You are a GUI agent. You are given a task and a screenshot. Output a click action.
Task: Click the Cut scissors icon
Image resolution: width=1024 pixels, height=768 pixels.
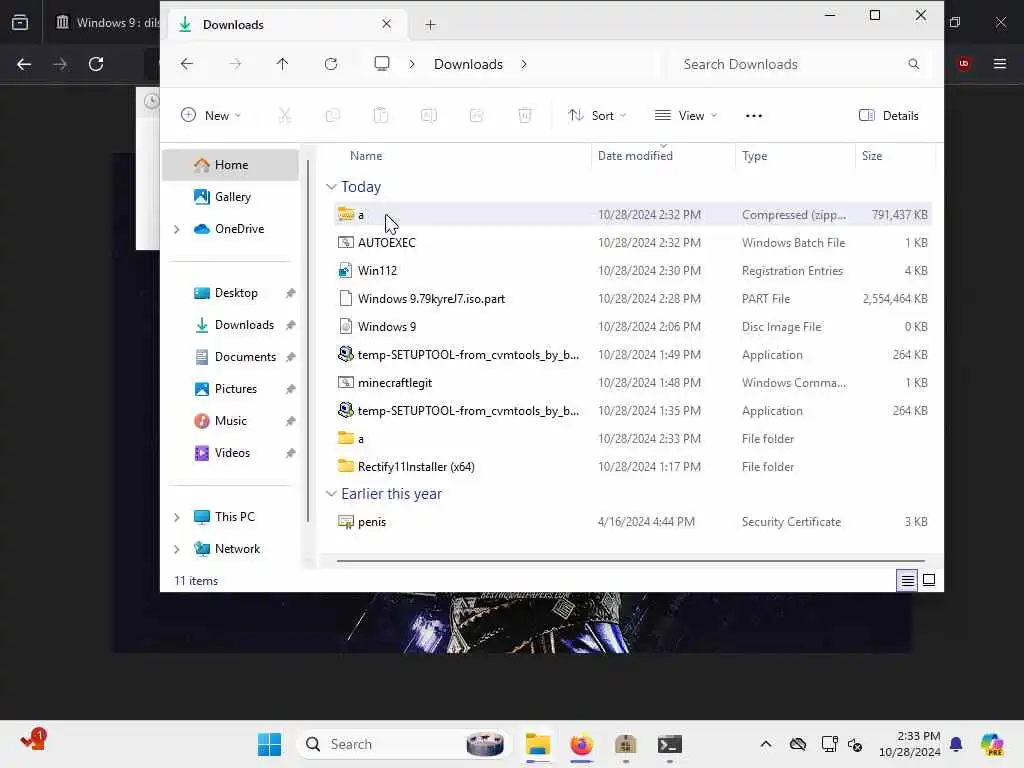point(285,116)
